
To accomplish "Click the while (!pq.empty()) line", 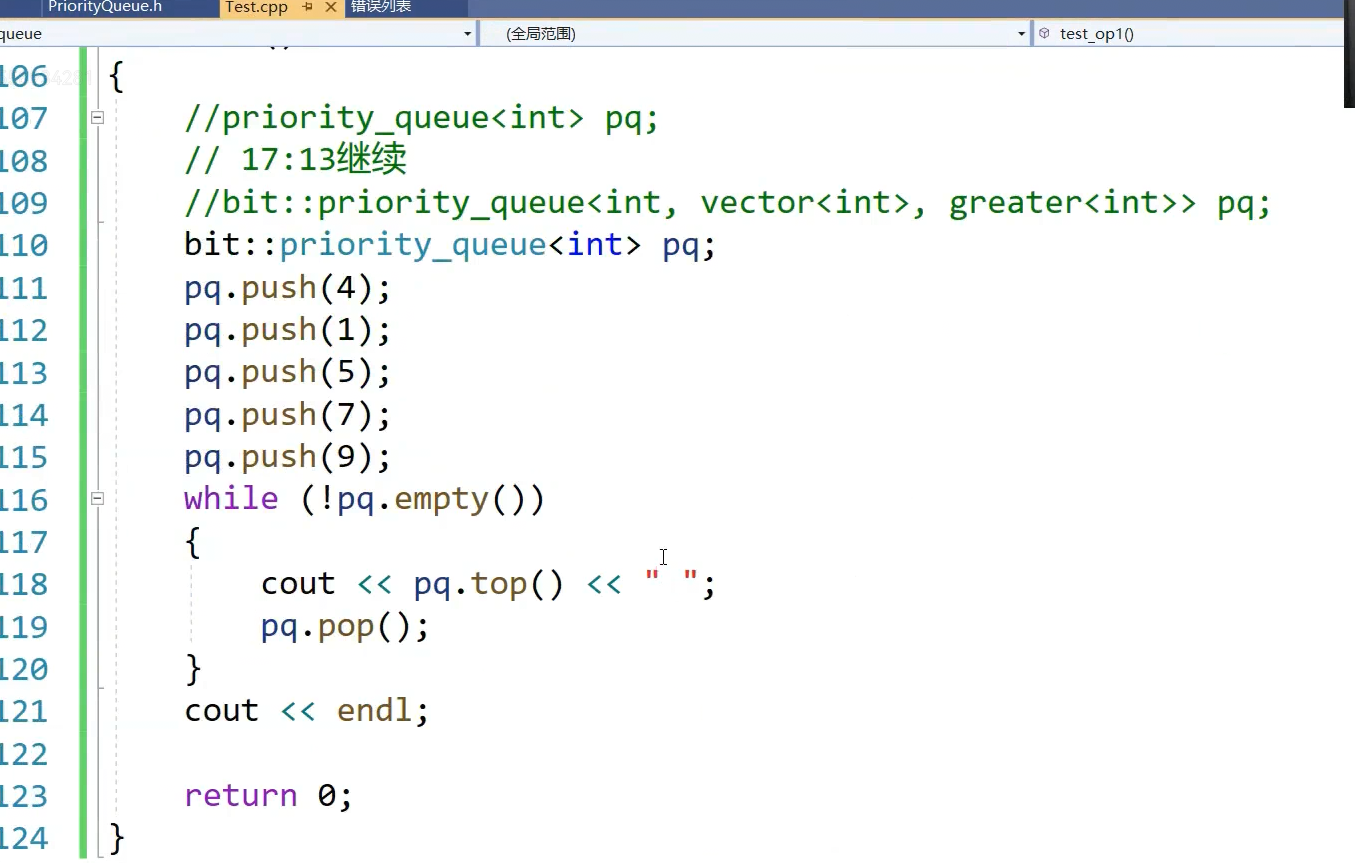I will [x=364, y=499].
